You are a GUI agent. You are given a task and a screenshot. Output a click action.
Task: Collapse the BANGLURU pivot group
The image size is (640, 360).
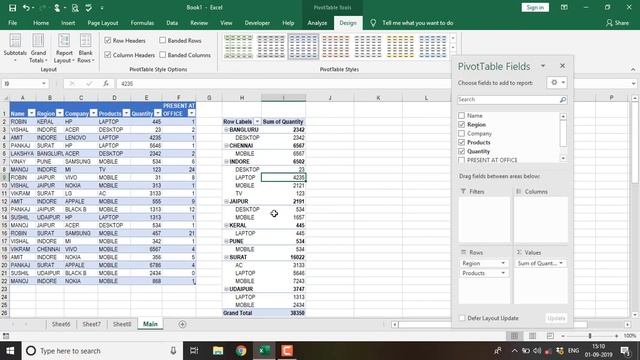(x=226, y=130)
